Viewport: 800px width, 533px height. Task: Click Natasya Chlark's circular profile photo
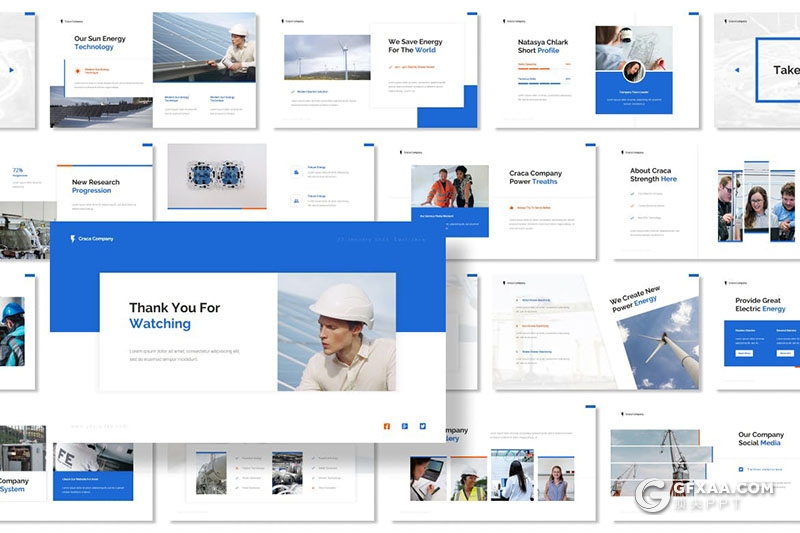pos(632,71)
